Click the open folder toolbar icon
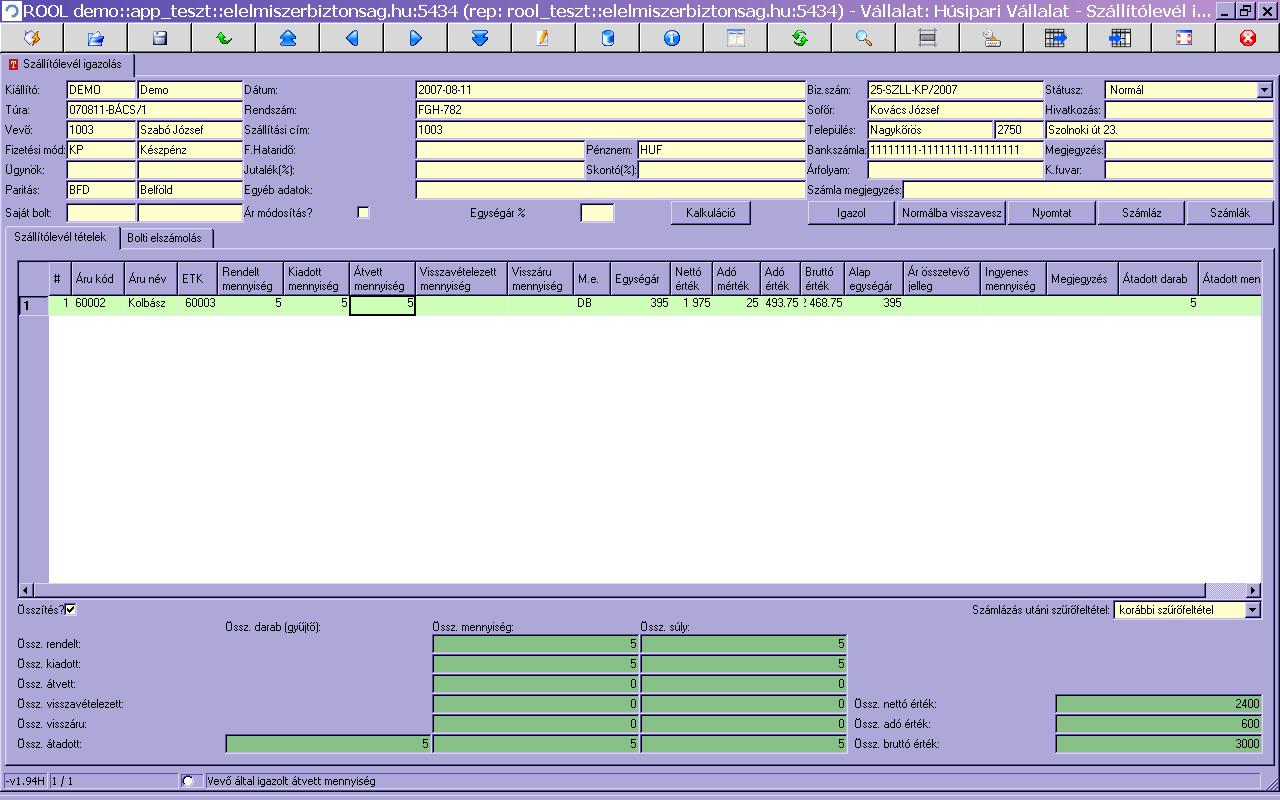The width and height of the screenshot is (1280, 800). 96,38
